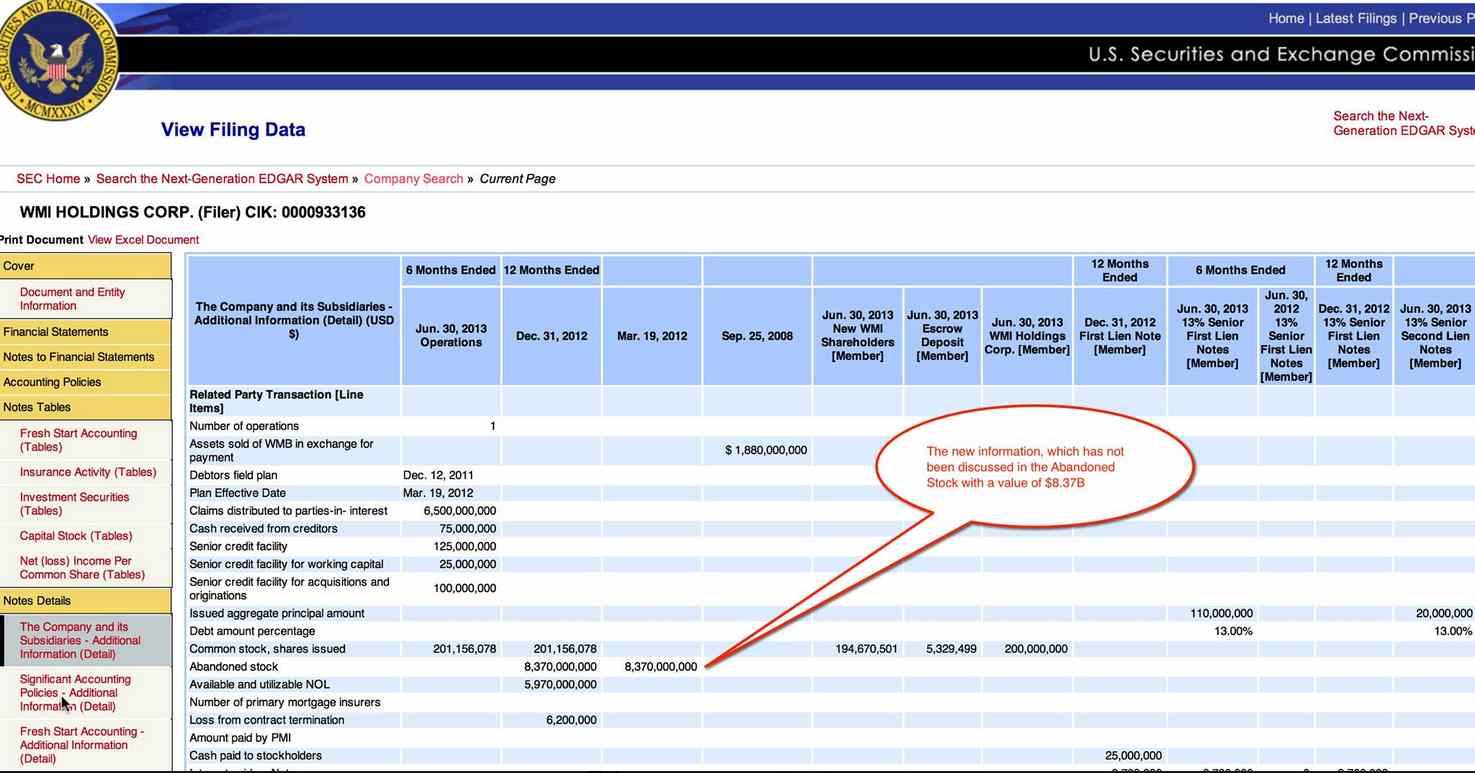This screenshot has width=1475, height=773.
Task: Open Latest Filings in the top bar
Action: (x=1357, y=18)
